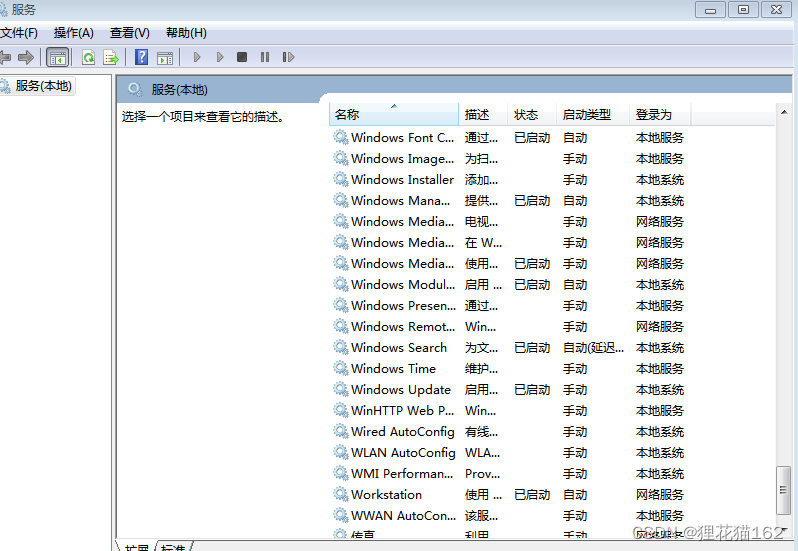This screenshot has width=798, height=551.
Task: Select the Windows Remot... service row
Action: 509,326
